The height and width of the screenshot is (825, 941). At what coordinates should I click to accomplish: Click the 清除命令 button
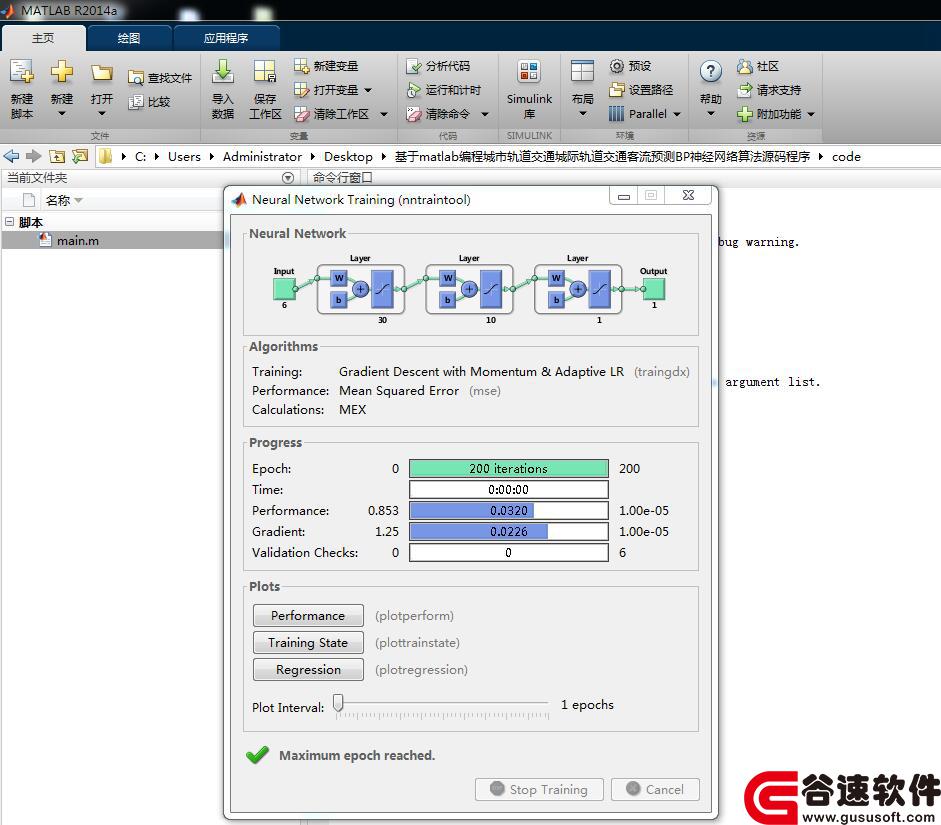[x=438, y=114]
